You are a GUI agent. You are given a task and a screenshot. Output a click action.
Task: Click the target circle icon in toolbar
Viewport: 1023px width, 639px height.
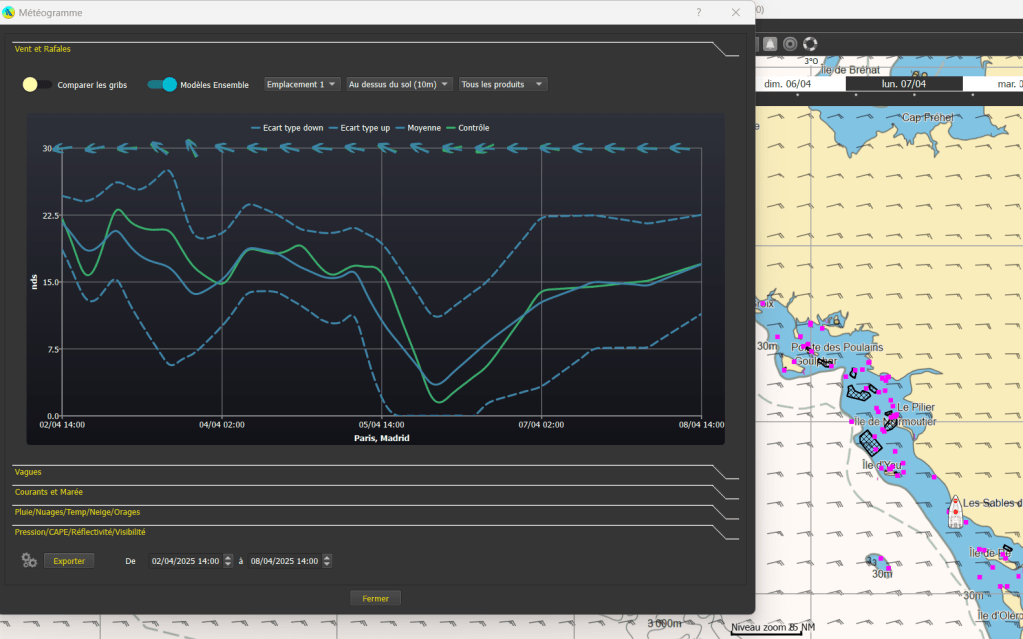tap(790, 44)
